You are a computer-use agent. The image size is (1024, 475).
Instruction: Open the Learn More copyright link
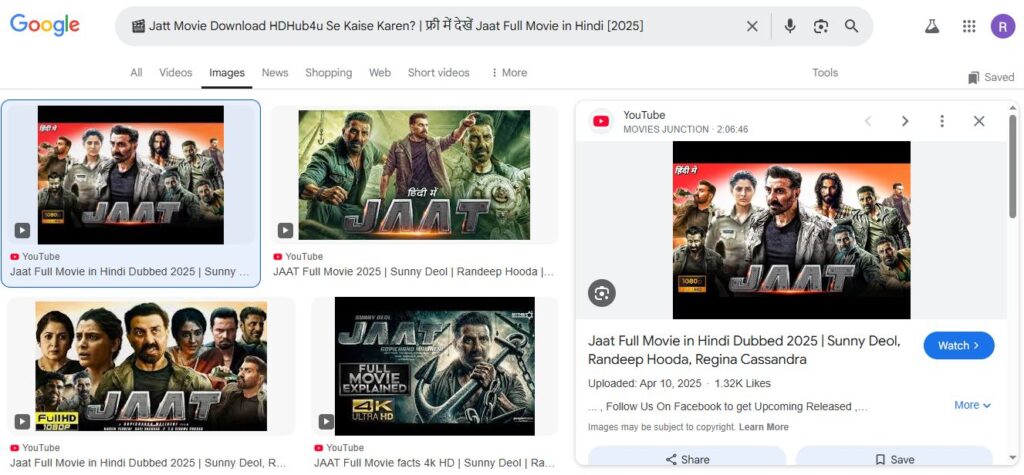[763, 427]
